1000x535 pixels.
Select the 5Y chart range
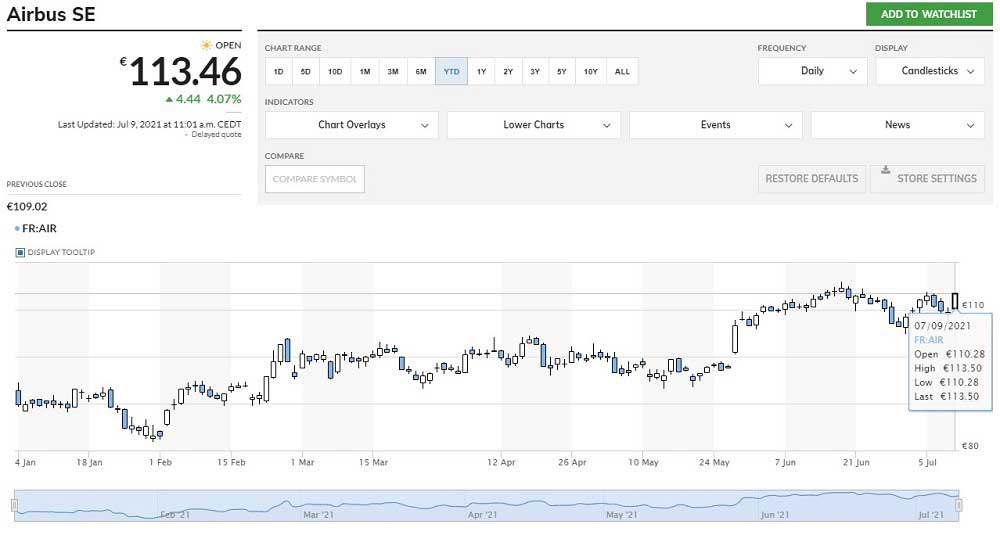click(x=562, y=71)
